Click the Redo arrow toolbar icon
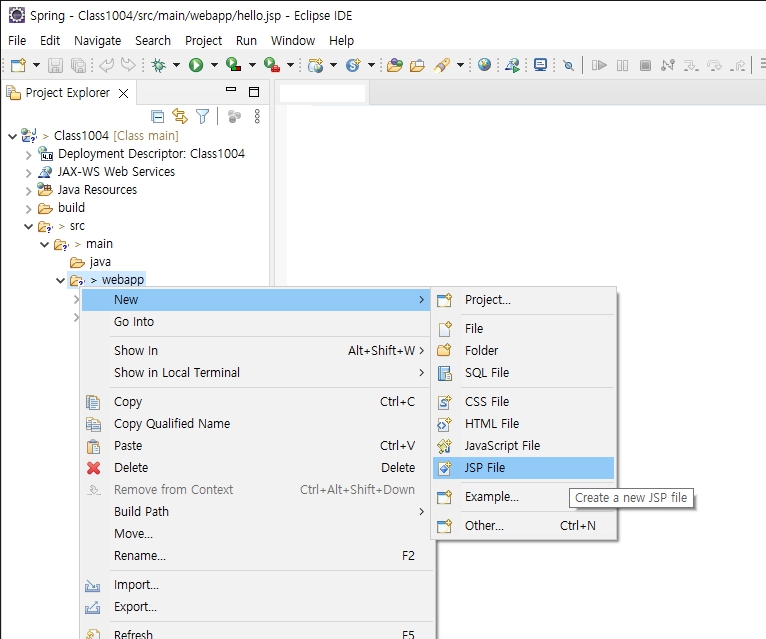The width and height of the screenshot is (766, 639). point(128,65)
